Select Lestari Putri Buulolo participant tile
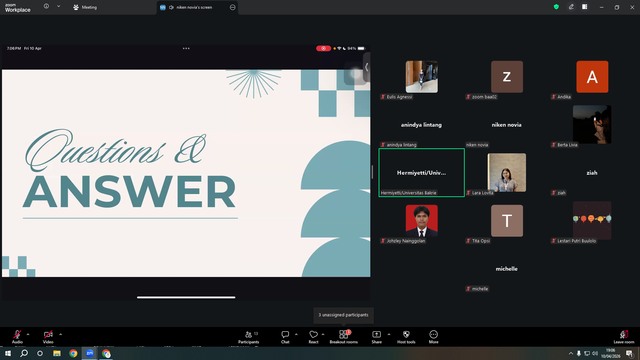Viewport: 640px width, 360px height. tap(592, 220)
